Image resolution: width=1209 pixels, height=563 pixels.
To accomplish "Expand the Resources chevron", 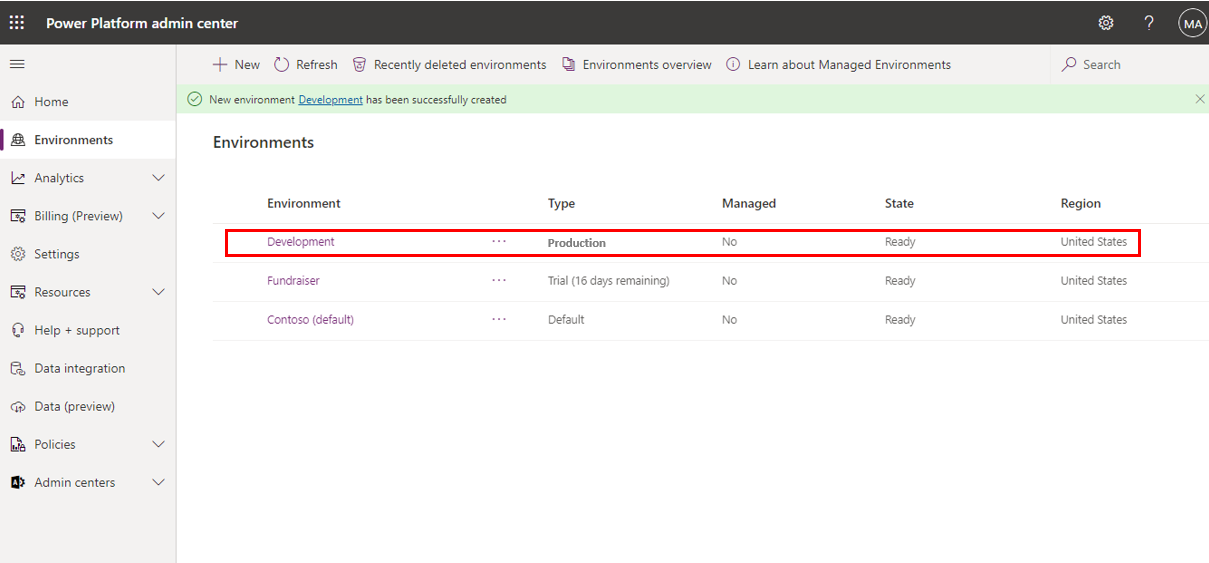I will (x=158, y=292).
